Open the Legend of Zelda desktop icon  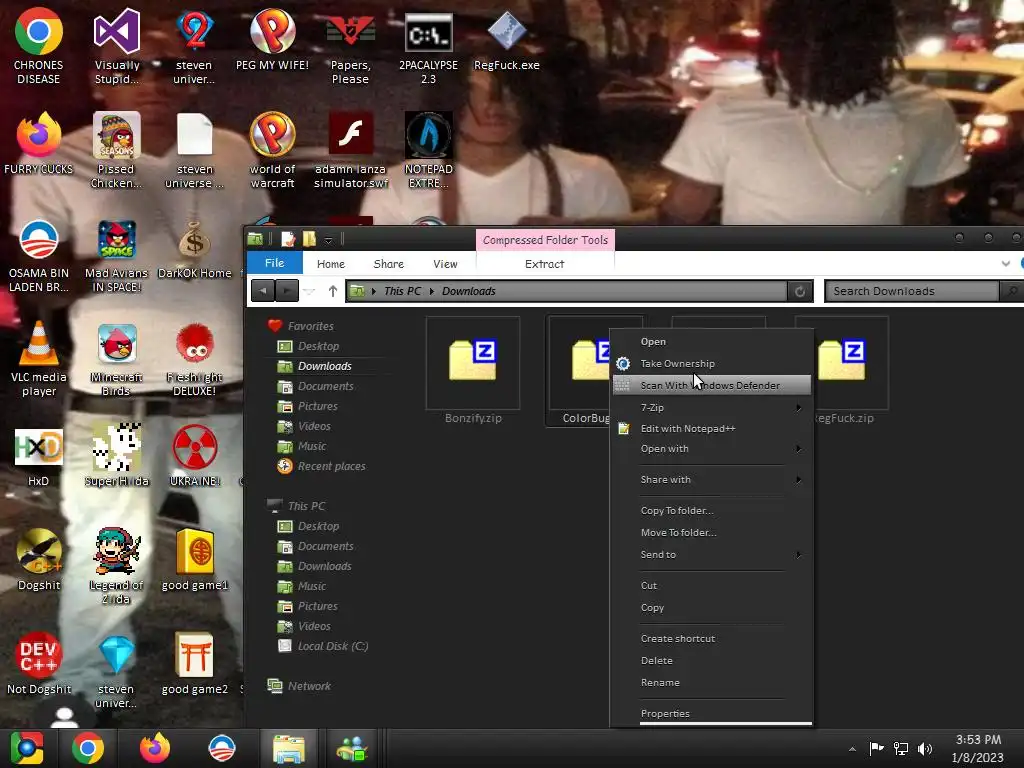pos(116,566)
